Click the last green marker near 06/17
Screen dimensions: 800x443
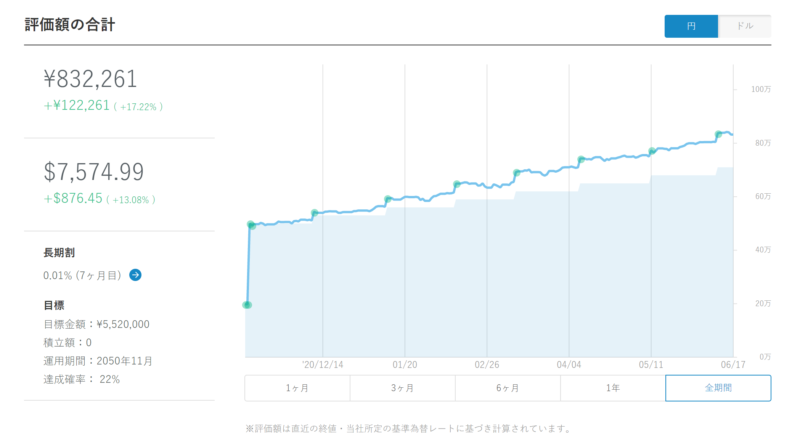pyautogui.click(x=718, y=135)
